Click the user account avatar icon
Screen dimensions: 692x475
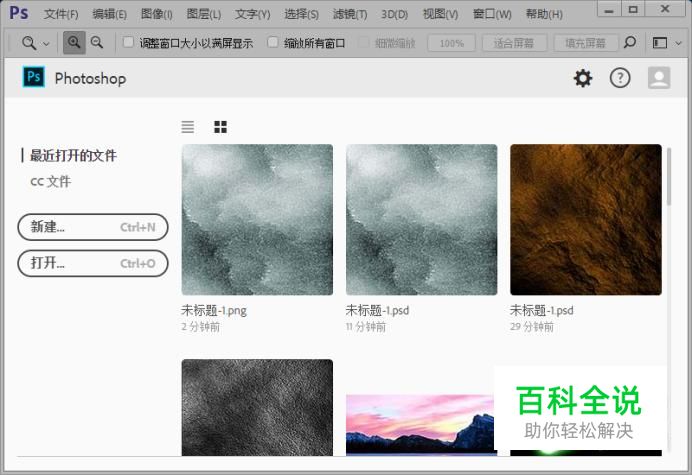659,78
